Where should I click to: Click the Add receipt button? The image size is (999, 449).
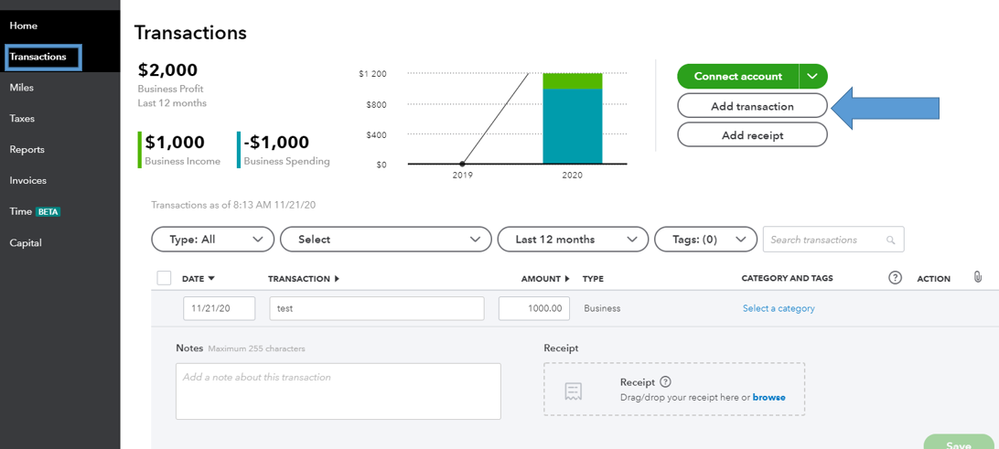pyautogui.click(x=752, y=135)
